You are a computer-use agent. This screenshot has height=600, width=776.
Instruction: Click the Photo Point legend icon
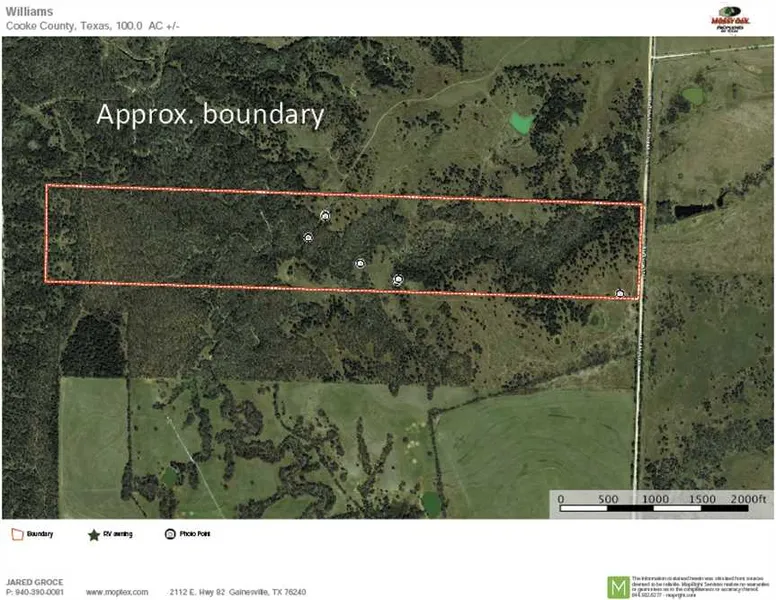tap(170, 534)
